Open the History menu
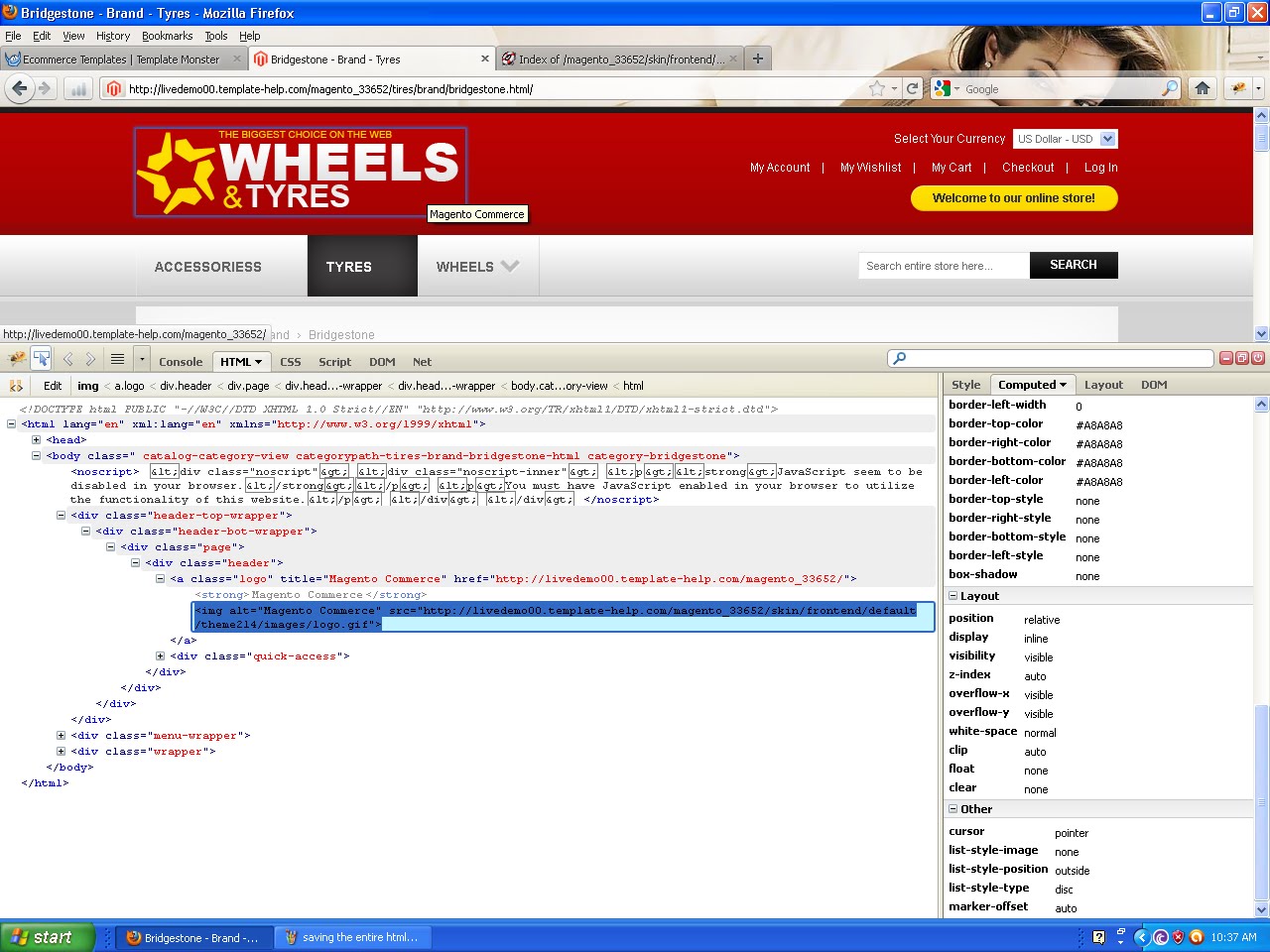The image size is (1270, 952). [x=113, y=36]
